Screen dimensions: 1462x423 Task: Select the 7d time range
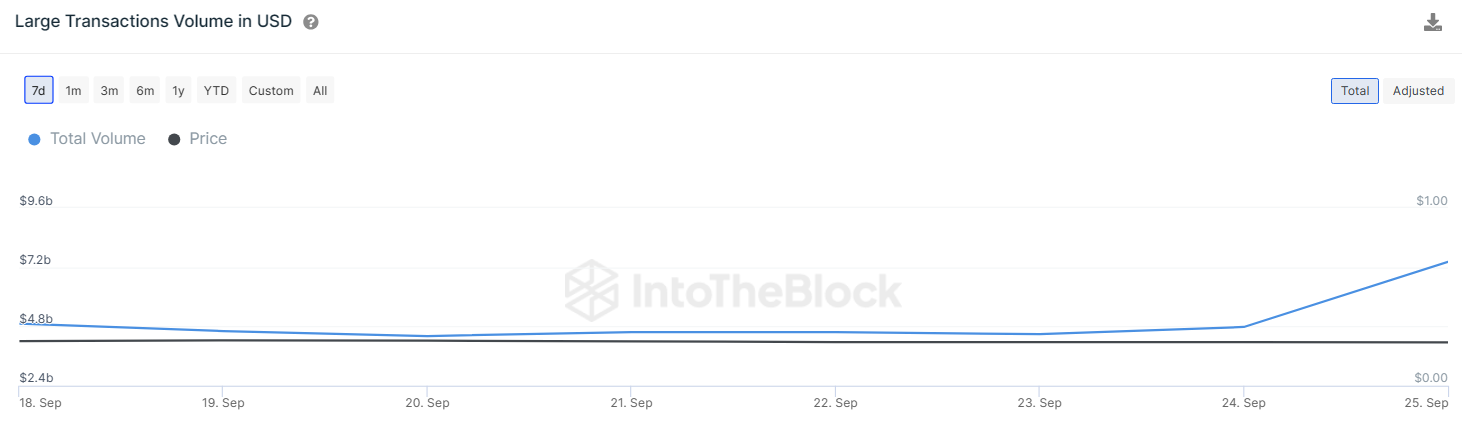click(x=39, y=90)
